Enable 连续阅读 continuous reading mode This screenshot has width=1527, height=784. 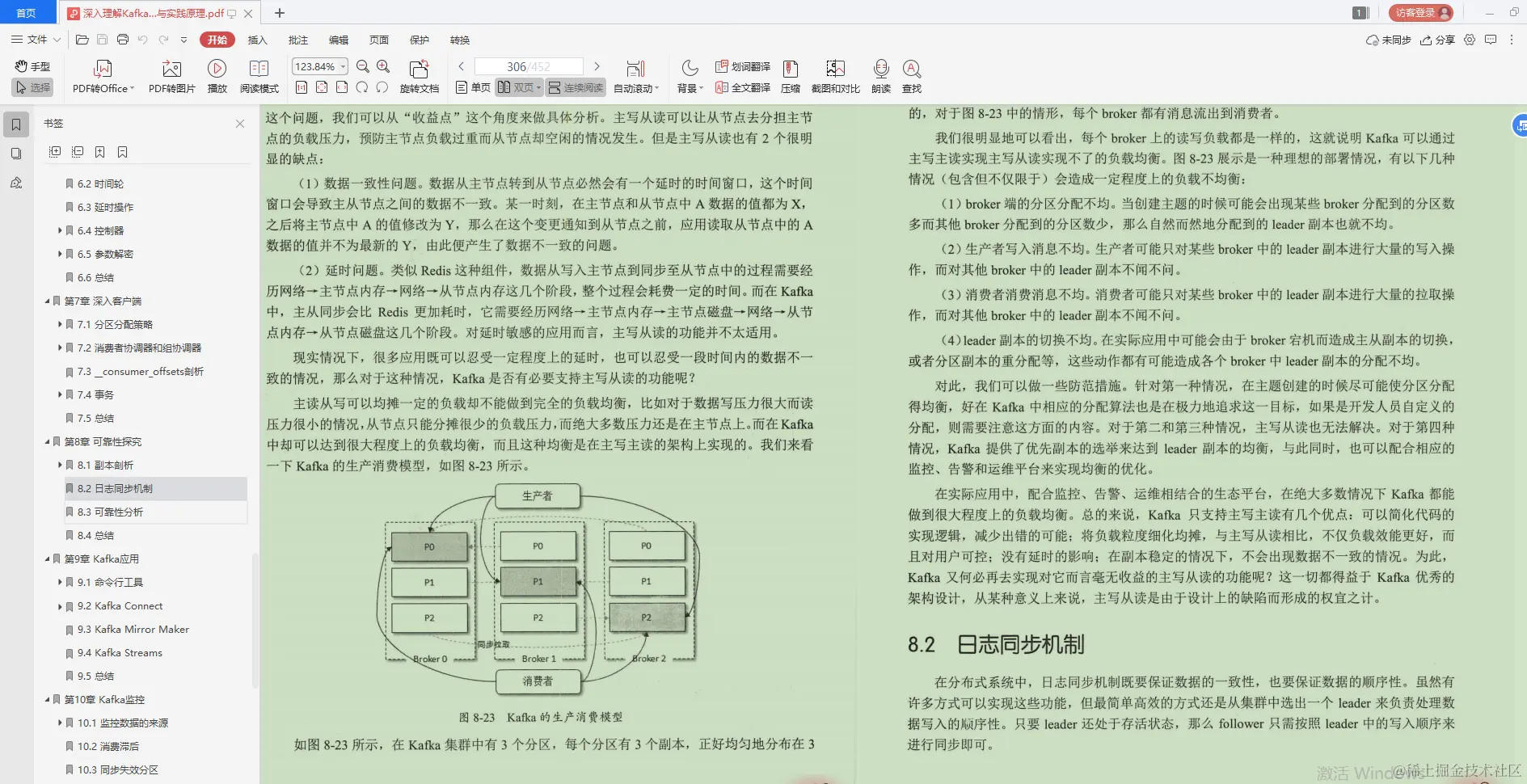pyautogui.click(x=576, y=87)
